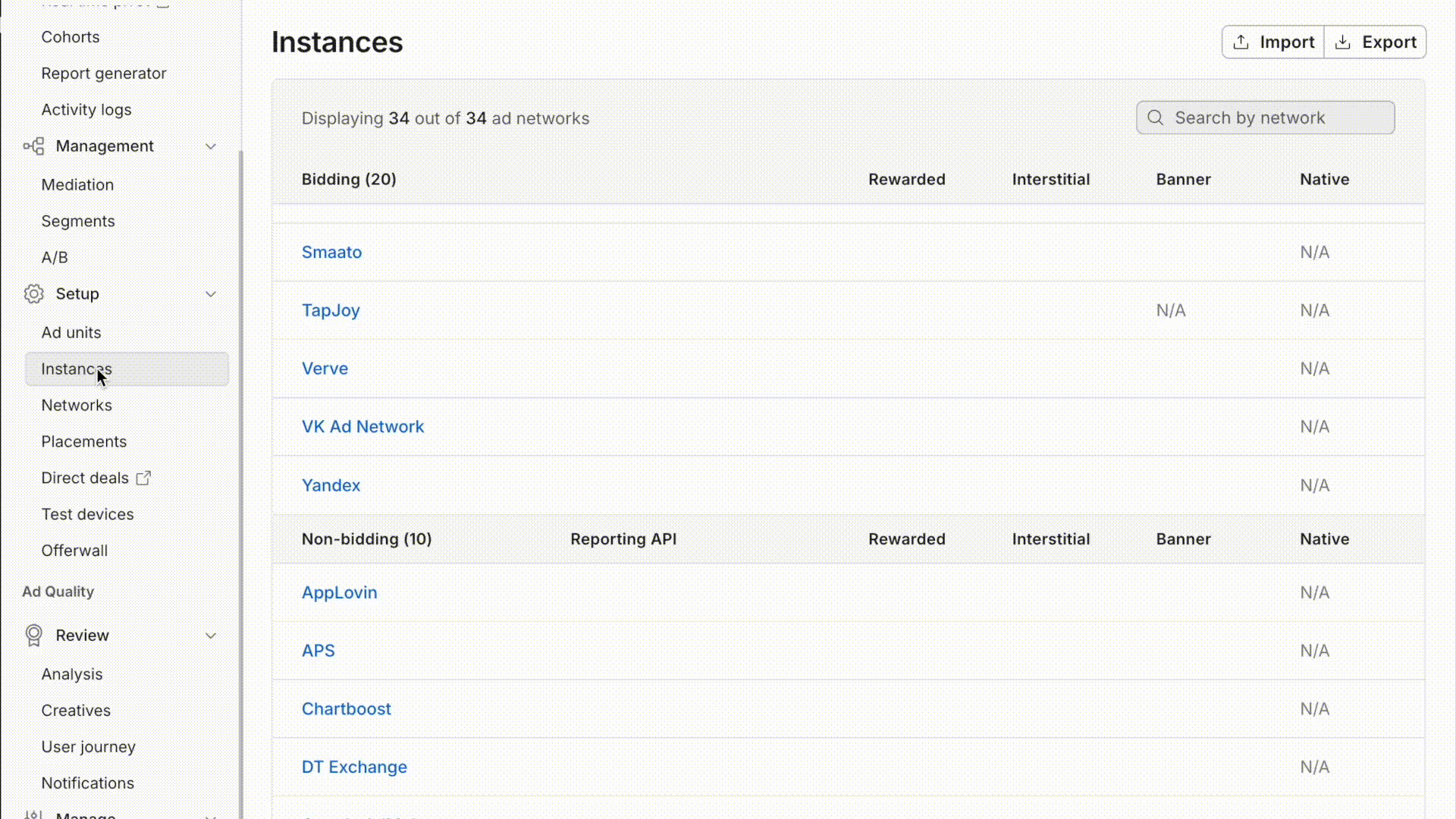This screenshot has width=1456, height=819.
Task: Open the Networks menu item
Action: pos(77,406)
